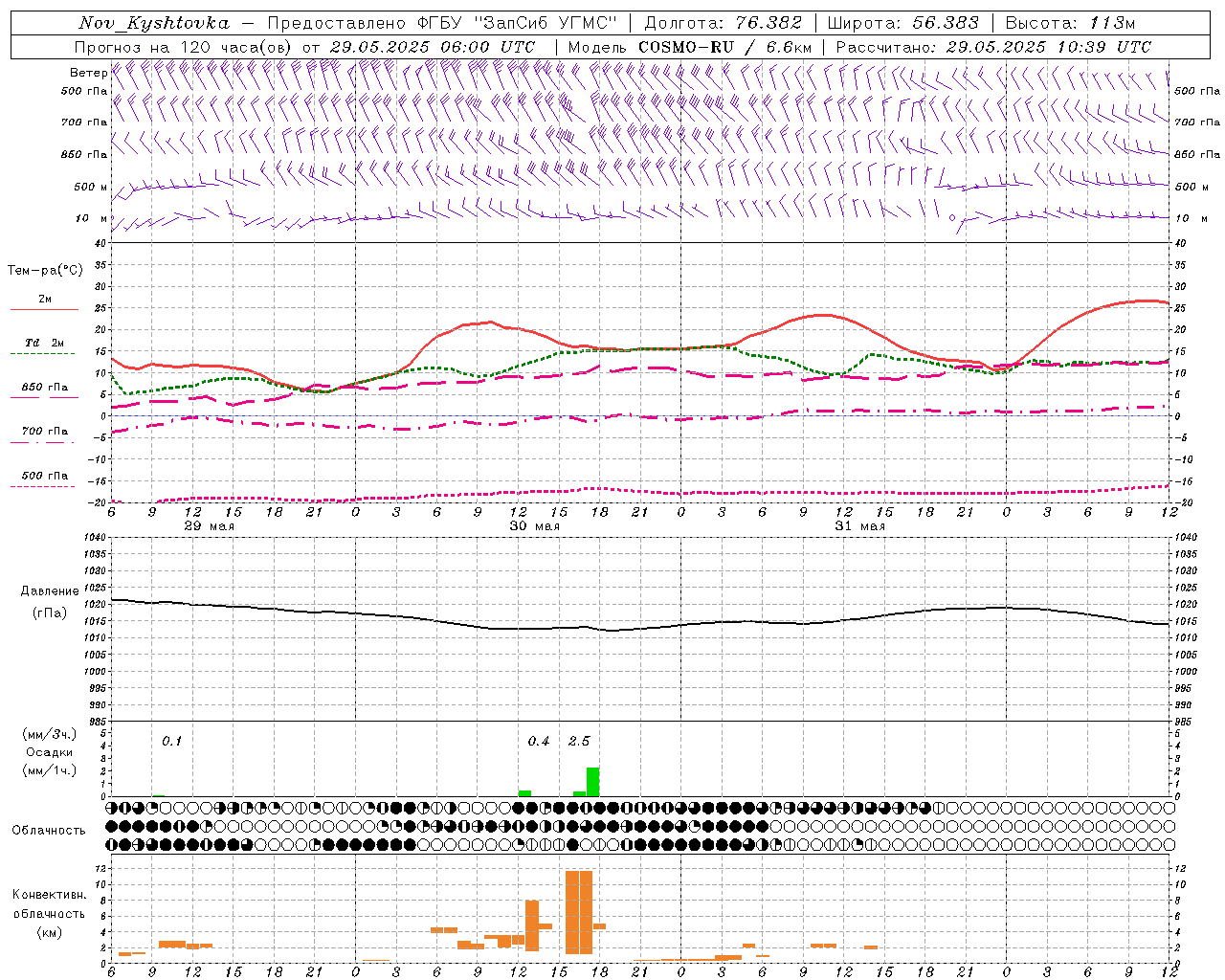Click the 500 м wind level label
The image size is (1225, 980).
pyautogui.click(x=91, y=187)
